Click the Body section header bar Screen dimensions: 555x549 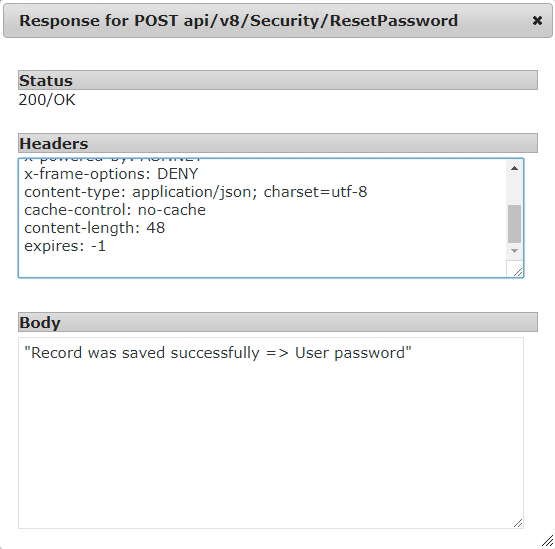click(278, 322)
